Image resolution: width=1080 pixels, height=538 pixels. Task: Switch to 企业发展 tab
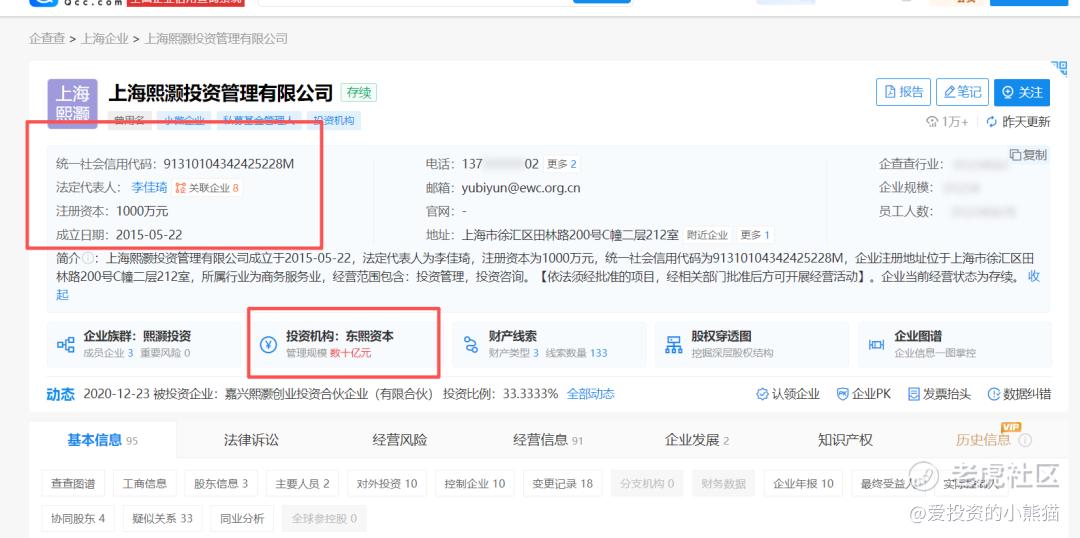tap(696, 440)
